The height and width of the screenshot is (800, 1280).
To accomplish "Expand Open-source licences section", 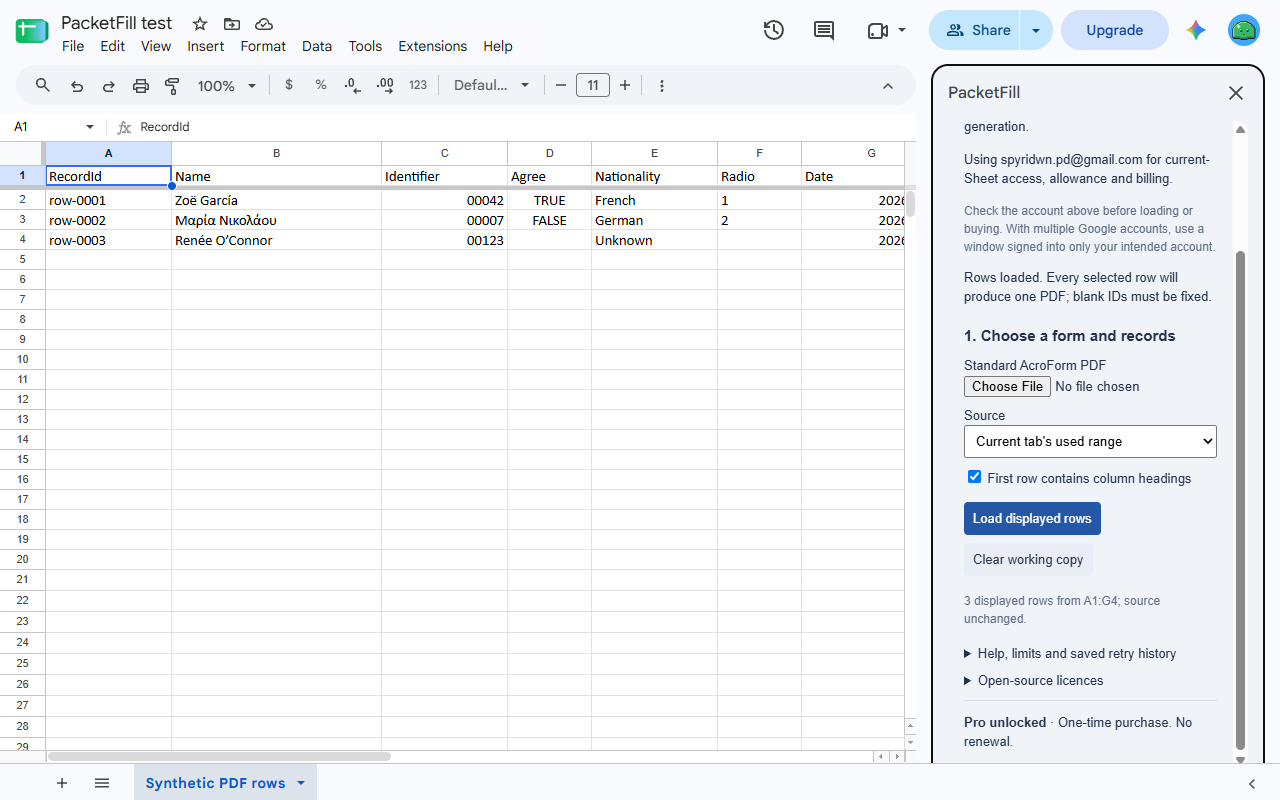I will pos(1034,680).
